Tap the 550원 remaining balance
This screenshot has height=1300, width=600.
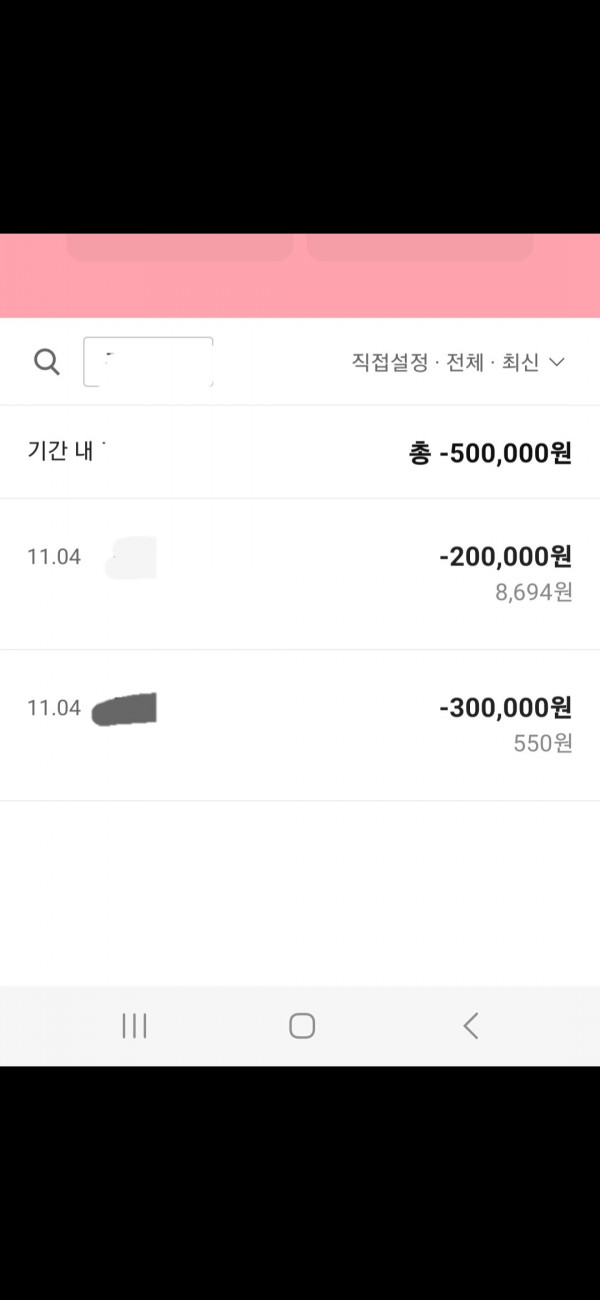click(x=543, y=743)
